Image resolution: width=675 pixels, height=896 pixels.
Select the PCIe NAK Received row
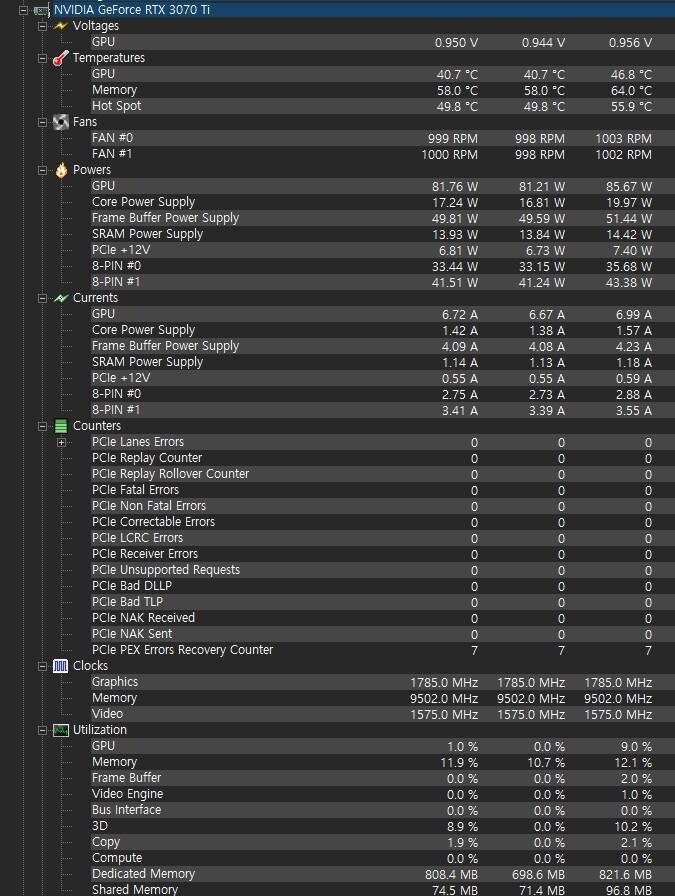pyautogui.click(x=382, y=618)
